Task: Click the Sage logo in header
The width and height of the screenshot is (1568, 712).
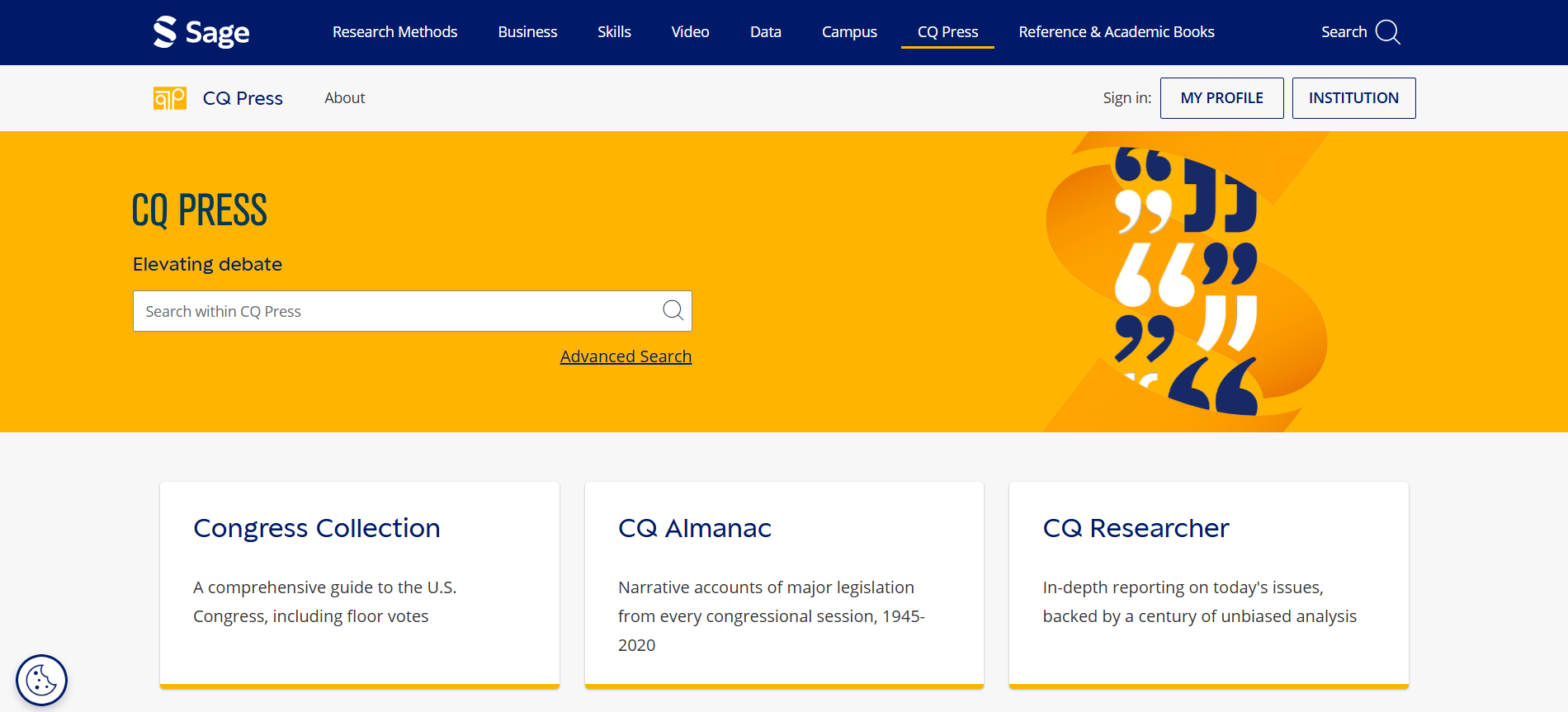Action: pos(201,32)
